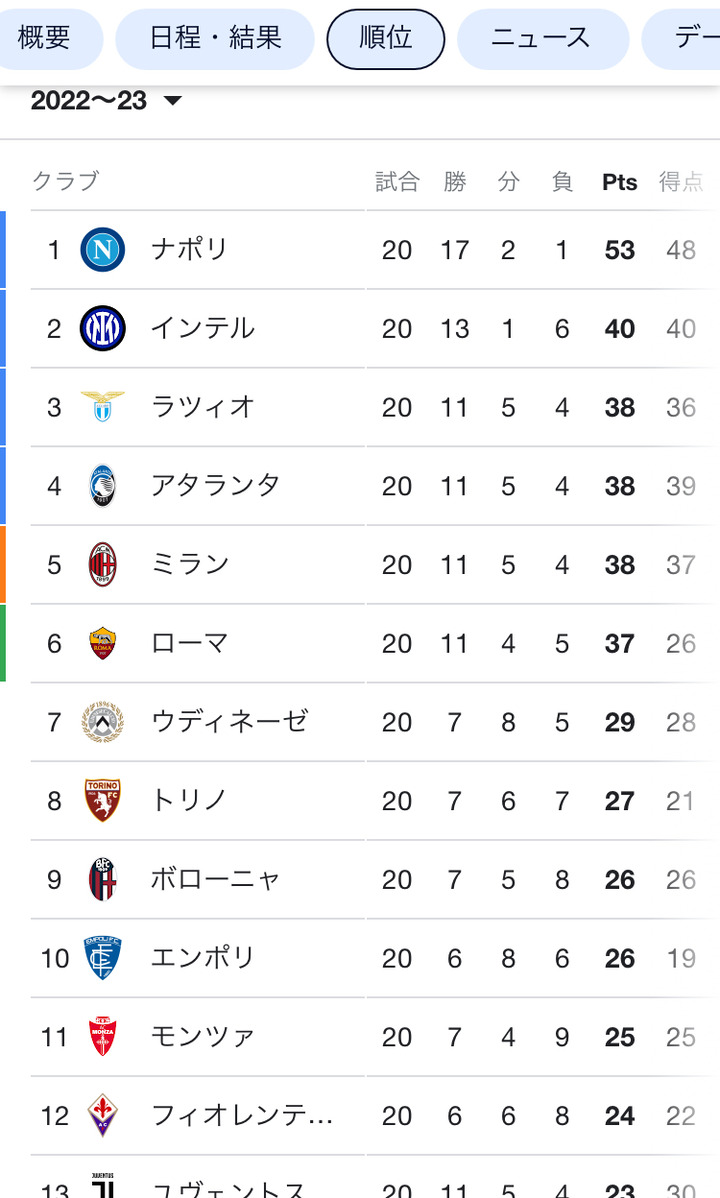Open the ナポリ team name link
Screen dimensions: 720x1198
(x=190, y=249)
